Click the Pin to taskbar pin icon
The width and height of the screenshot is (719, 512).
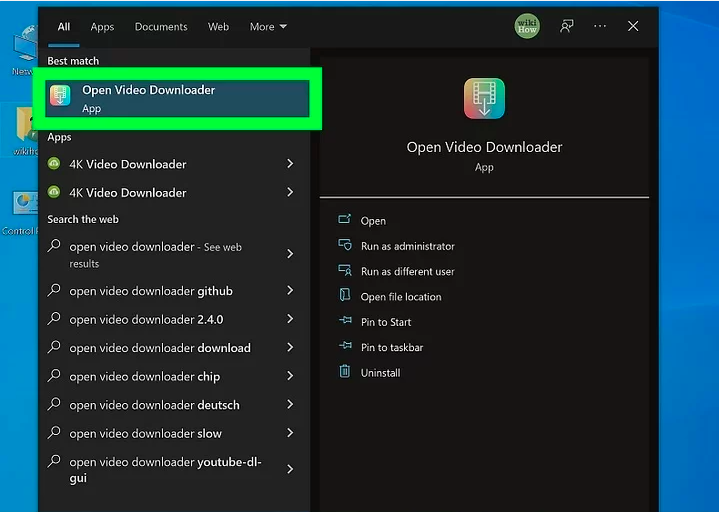click(345, 346)
